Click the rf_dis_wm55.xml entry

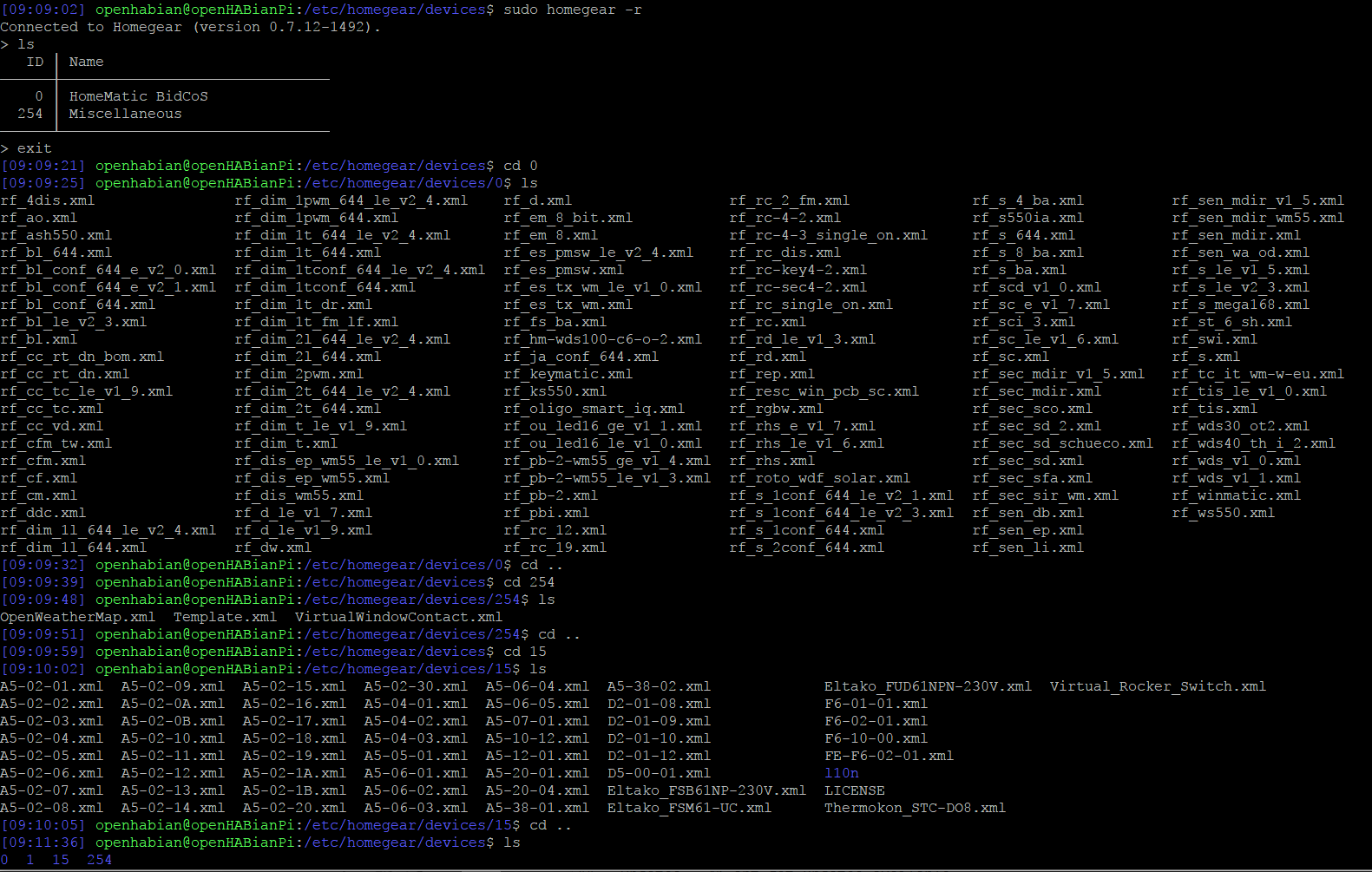coord(299,495)
